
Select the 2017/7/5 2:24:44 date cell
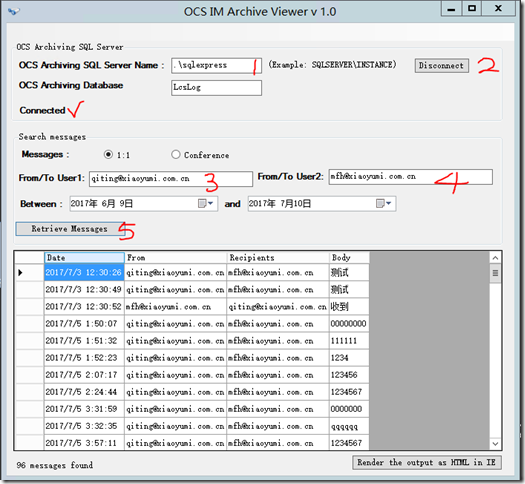pos(84,392)
